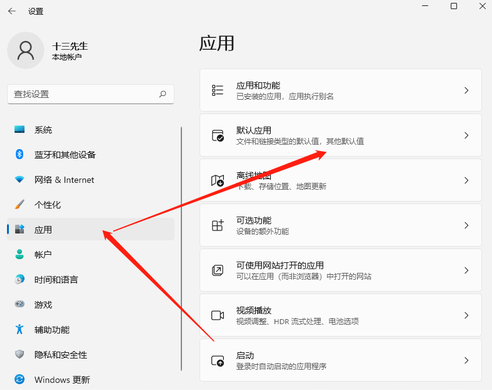Open 个性化 settings page

point(91,204)
